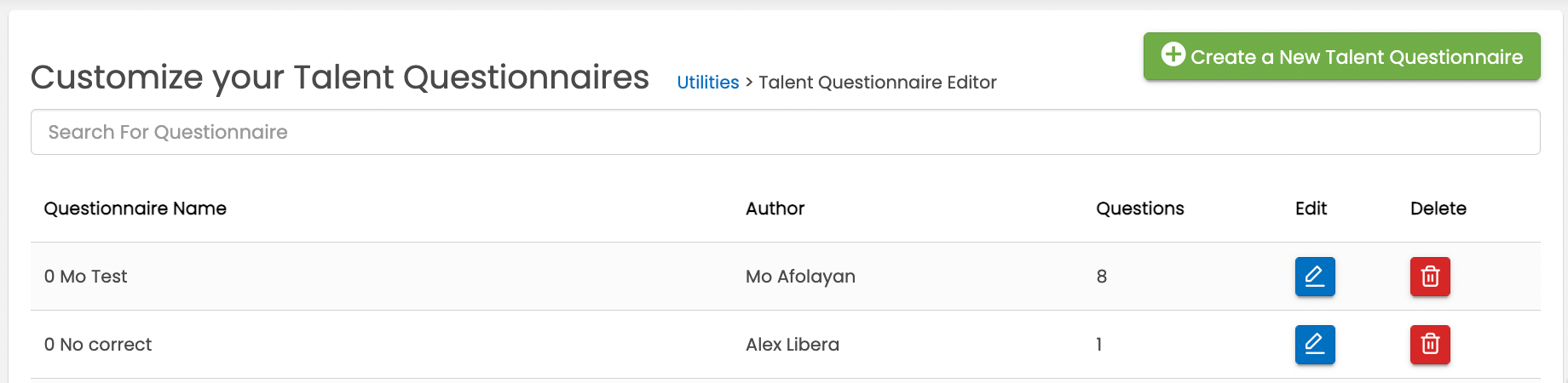This screenshot has width=1568, height=383.
Task: Focus the Search For Questionnaire field
Action: pos(785,132)
